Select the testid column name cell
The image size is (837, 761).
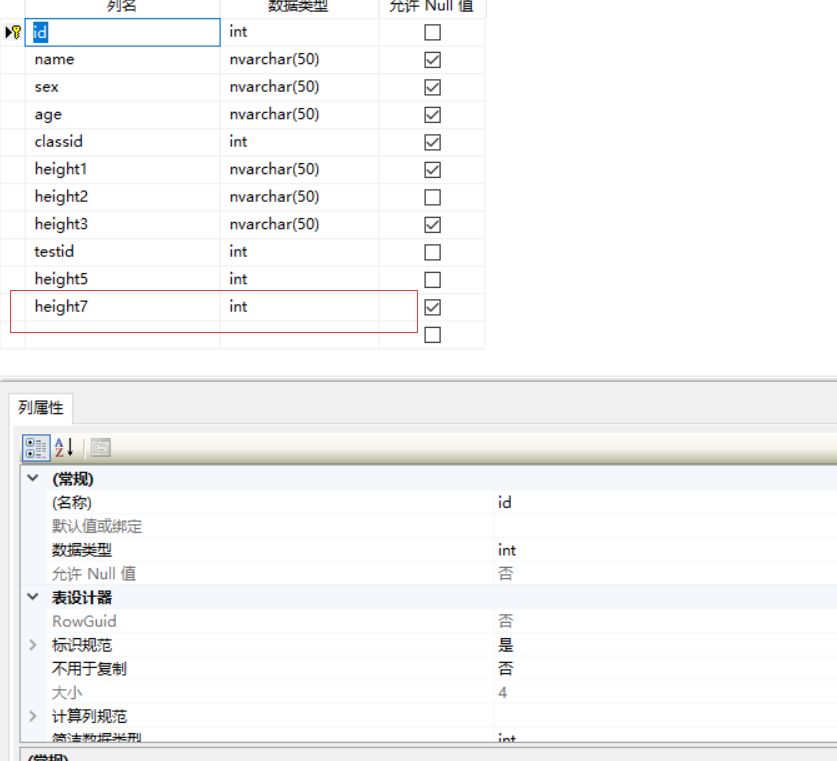122,252
